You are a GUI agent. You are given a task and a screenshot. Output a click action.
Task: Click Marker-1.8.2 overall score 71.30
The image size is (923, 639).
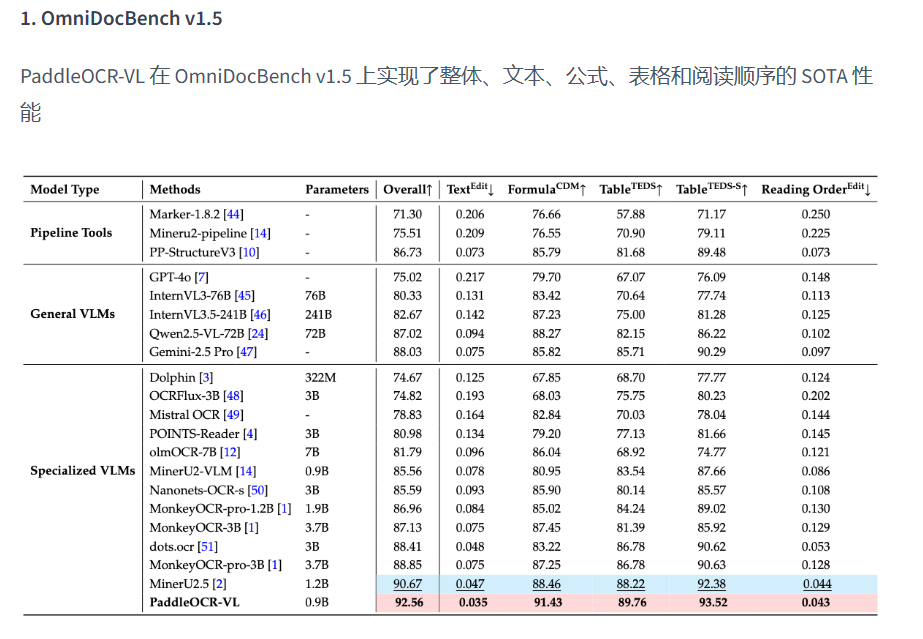(407, 214)
